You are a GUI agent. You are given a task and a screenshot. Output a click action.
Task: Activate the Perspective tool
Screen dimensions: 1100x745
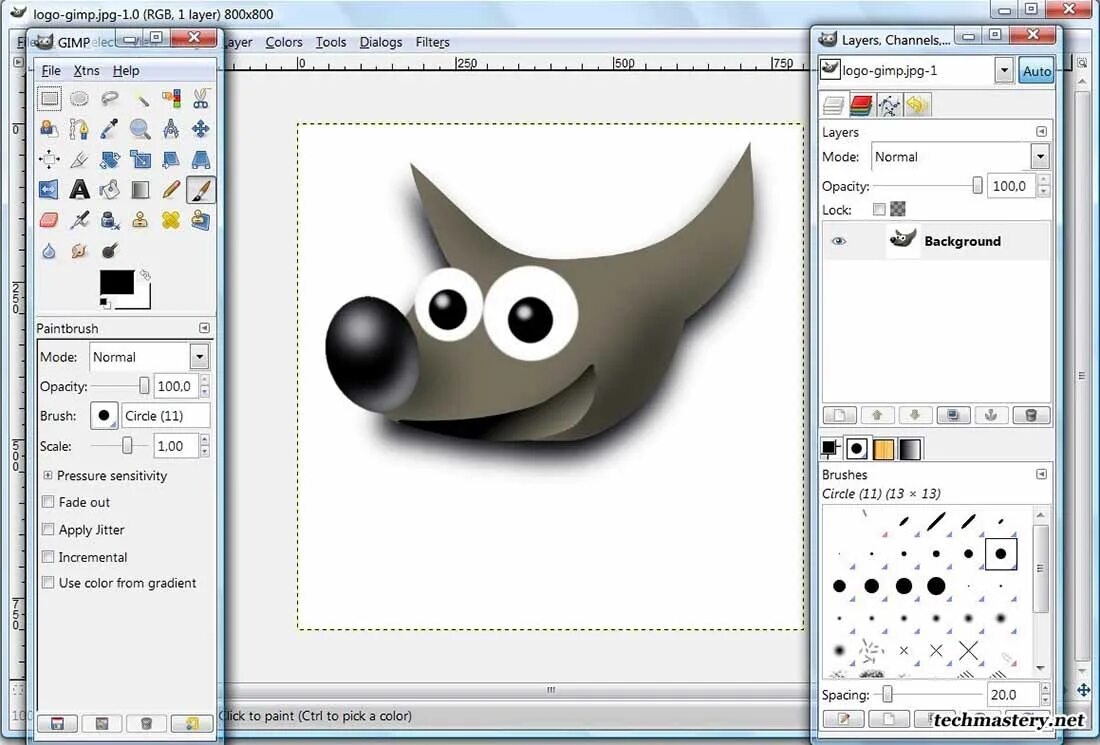[201, 159]
